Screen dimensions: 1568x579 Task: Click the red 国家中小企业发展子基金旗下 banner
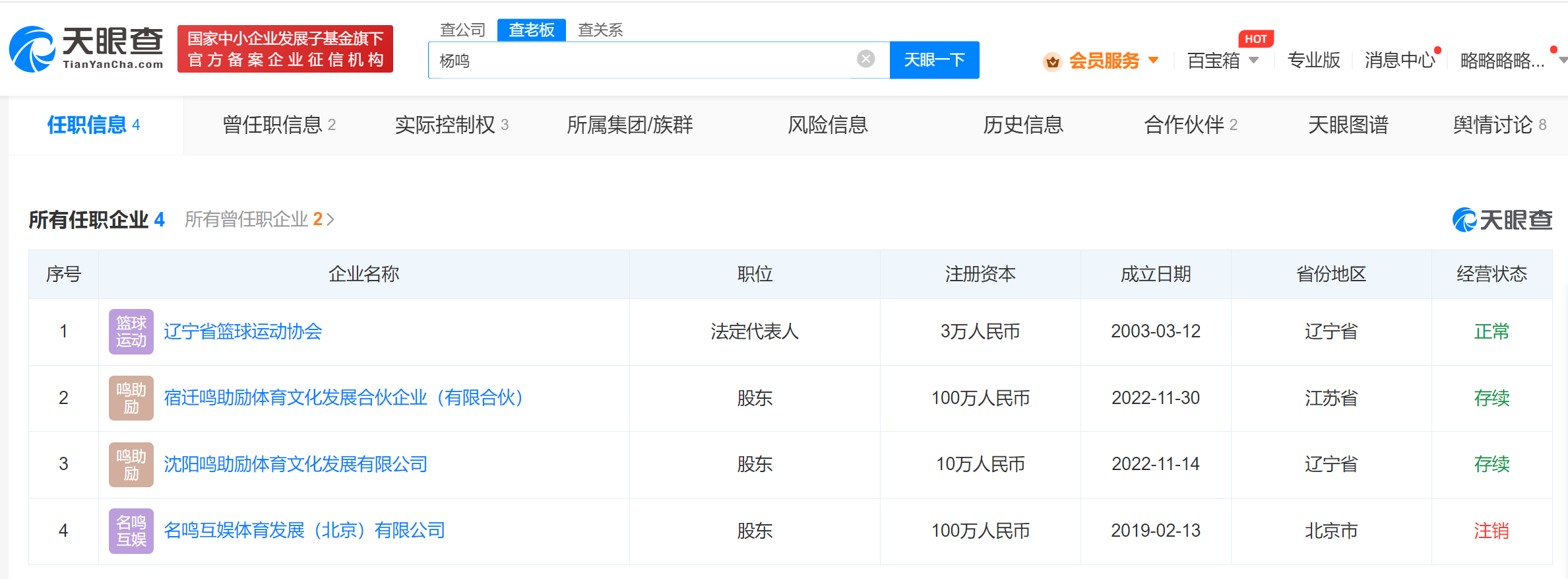pos(285,49)
